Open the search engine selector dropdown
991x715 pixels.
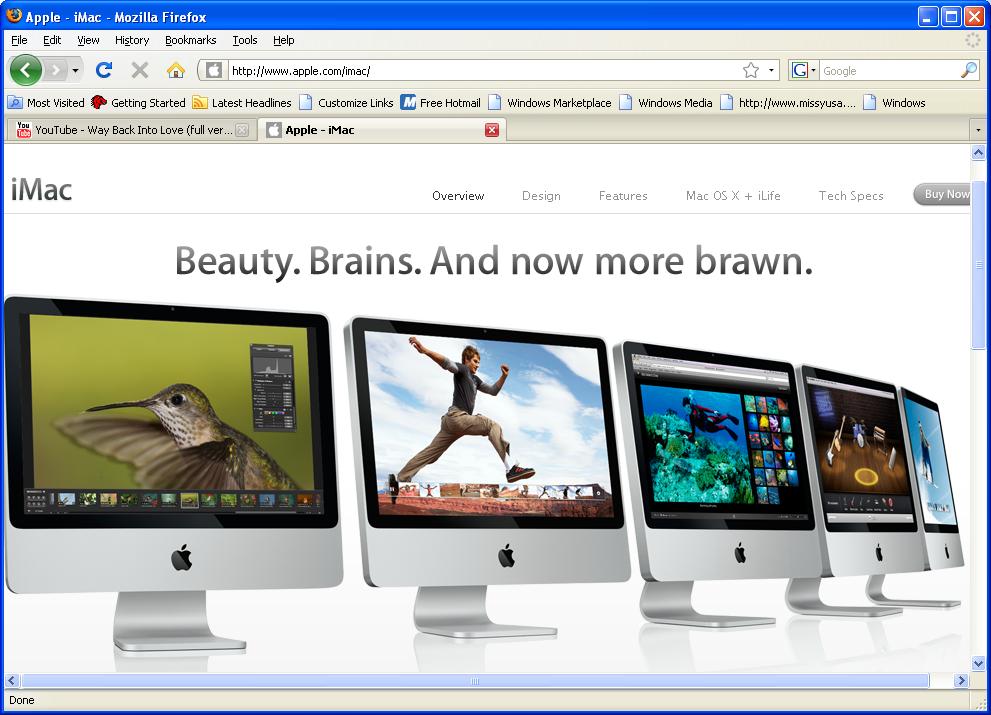tap(804, 70)
